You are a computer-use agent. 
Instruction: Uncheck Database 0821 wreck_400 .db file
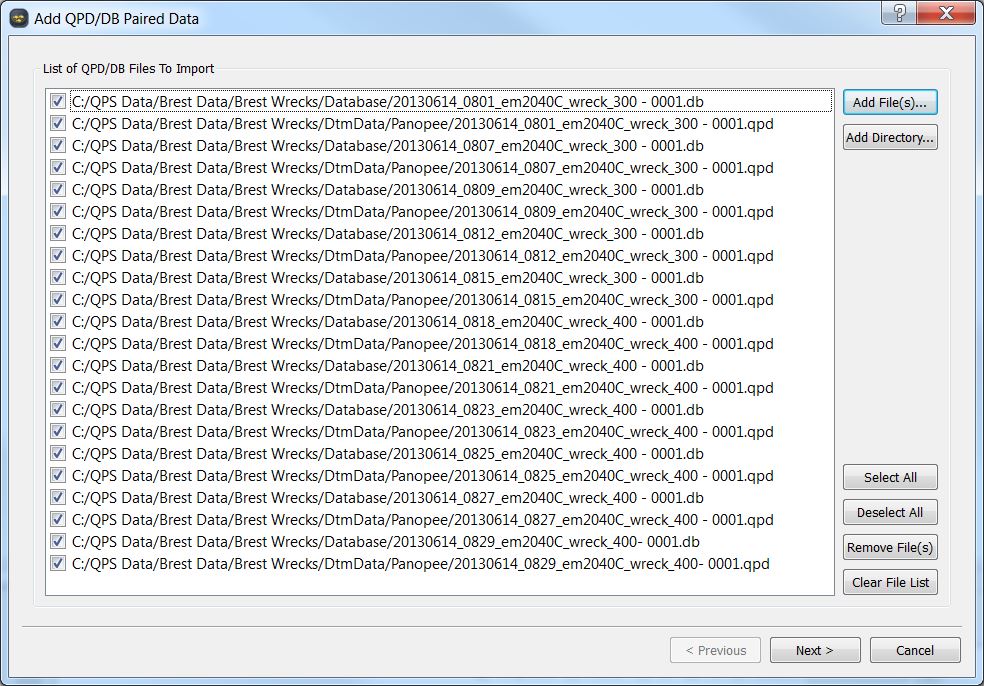click(58, 365)
